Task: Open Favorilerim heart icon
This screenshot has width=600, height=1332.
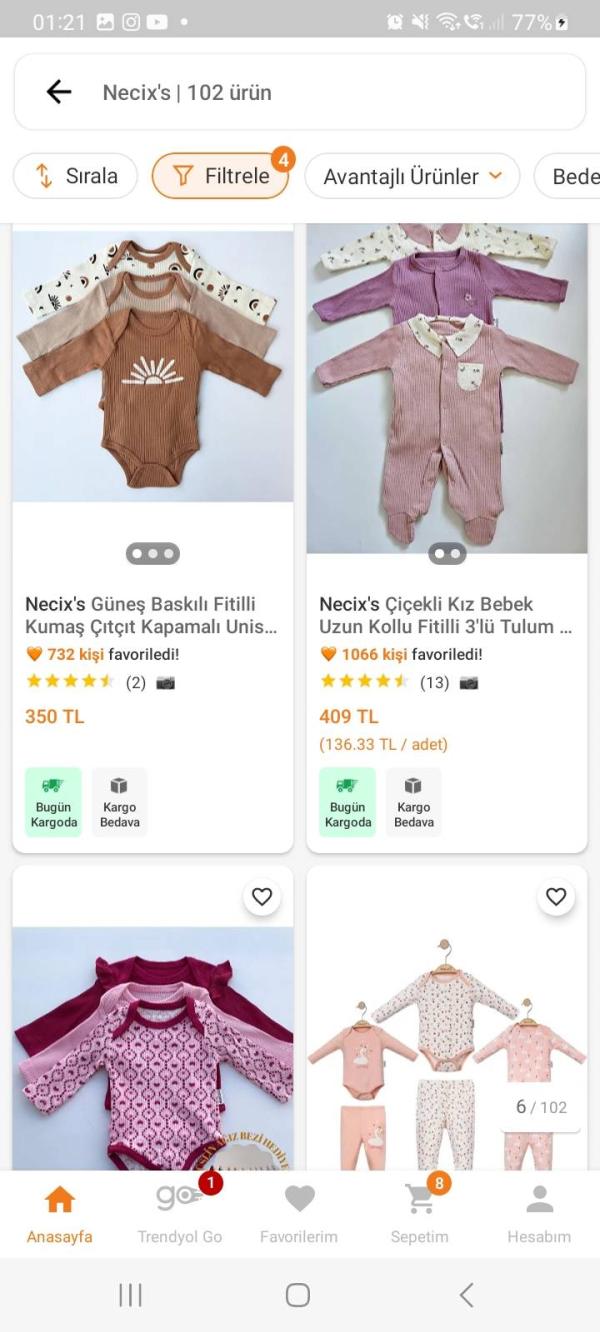Action: click(x=299, y=1210)
